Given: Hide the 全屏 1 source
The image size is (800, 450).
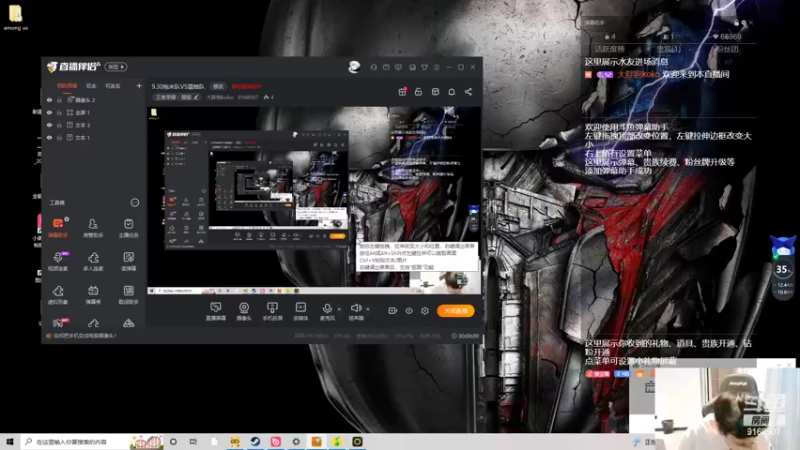Looking at the screenshot, I should [x=49, y=113].
